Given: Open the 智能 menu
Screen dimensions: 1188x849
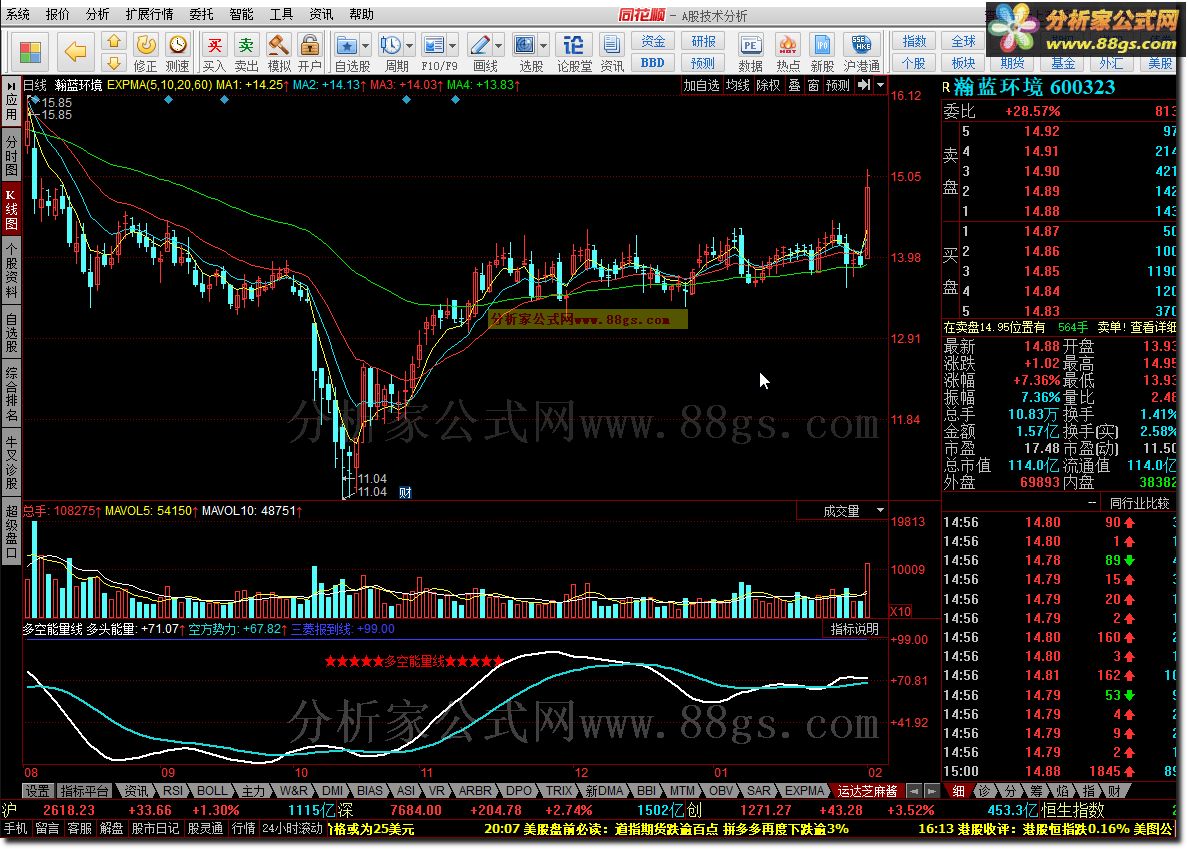Looking at the screenshot, I should (x=242, y=14).
